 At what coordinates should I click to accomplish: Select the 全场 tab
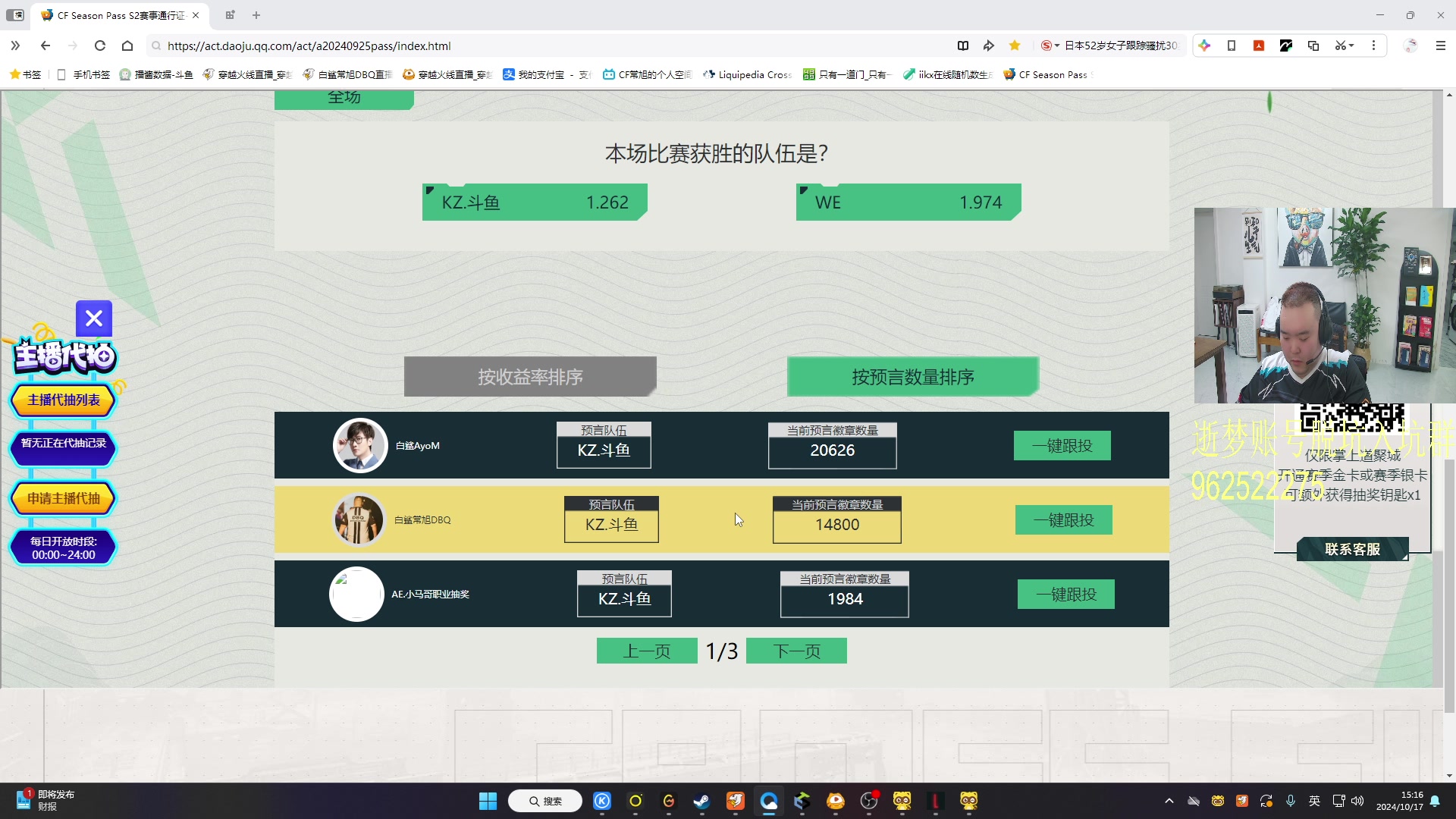[344, 99]
